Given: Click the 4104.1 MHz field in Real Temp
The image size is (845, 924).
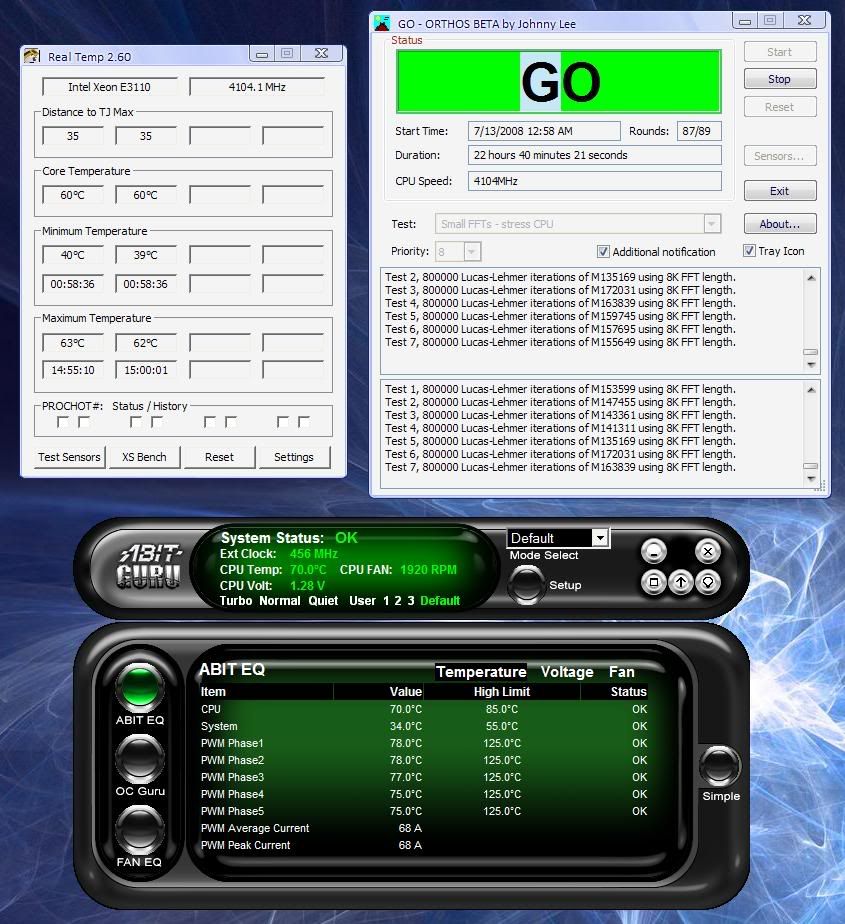Looking at the screenshot, I should [257, 87].
